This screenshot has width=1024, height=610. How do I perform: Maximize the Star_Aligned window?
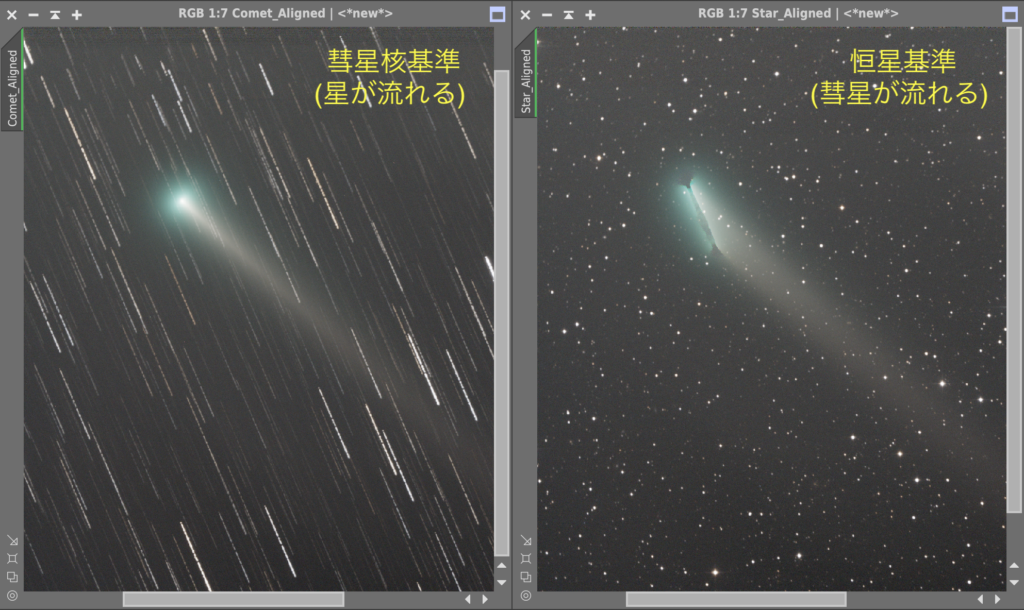click(1010, 14)
